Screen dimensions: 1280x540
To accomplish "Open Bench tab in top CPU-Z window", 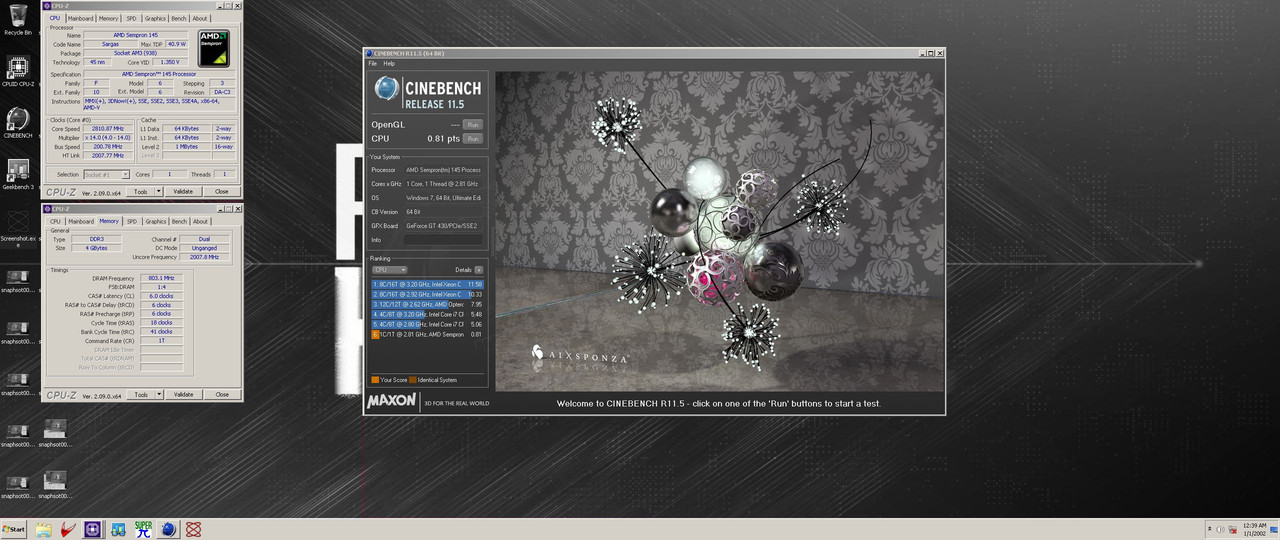I will coord(179,18).
